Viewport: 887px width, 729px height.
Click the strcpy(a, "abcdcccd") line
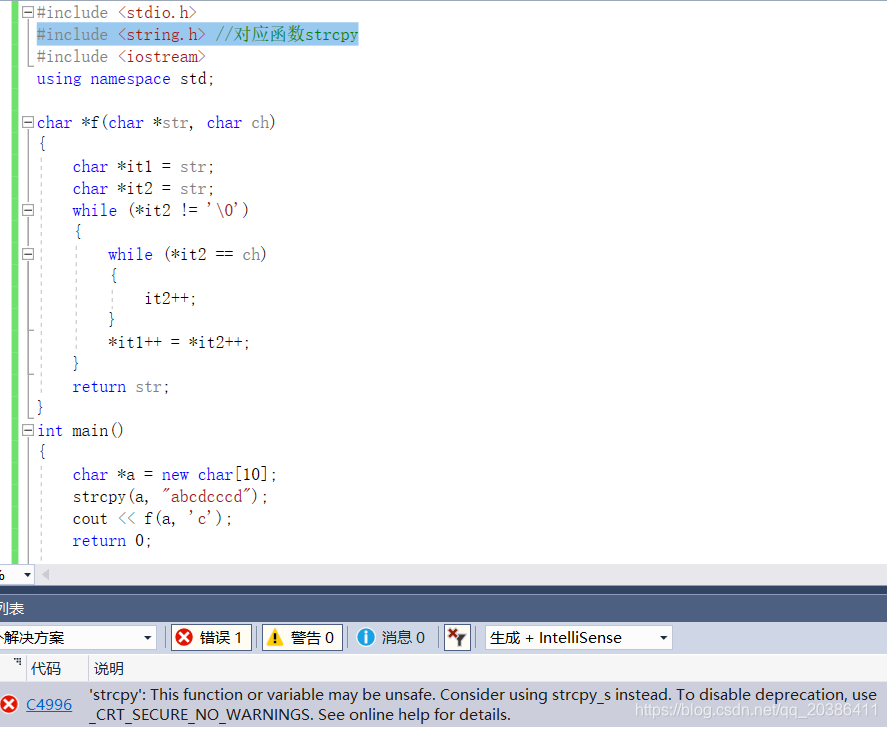[x=170, y=497]
